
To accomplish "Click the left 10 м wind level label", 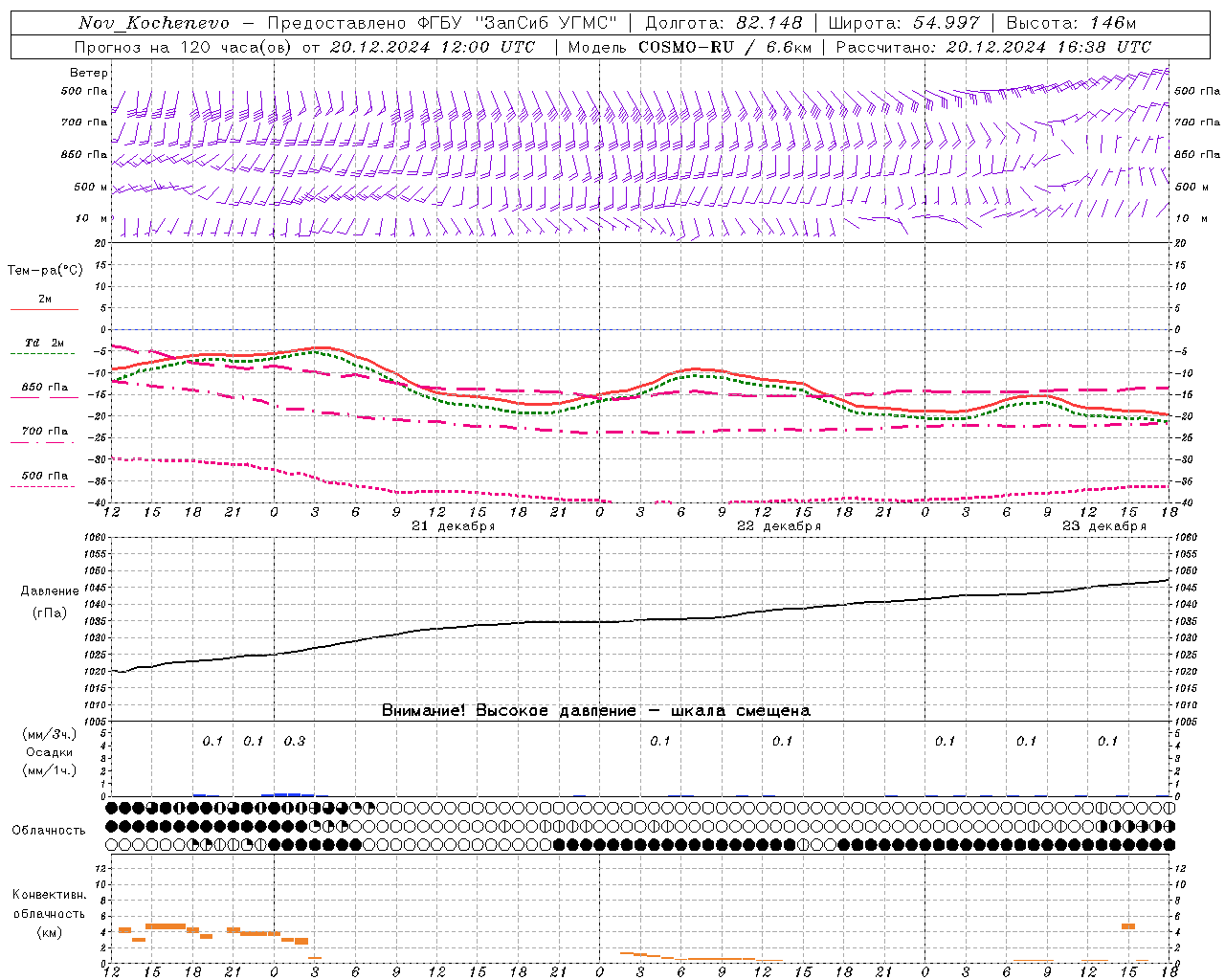I will pyautogui.click(x=91, y=218).
